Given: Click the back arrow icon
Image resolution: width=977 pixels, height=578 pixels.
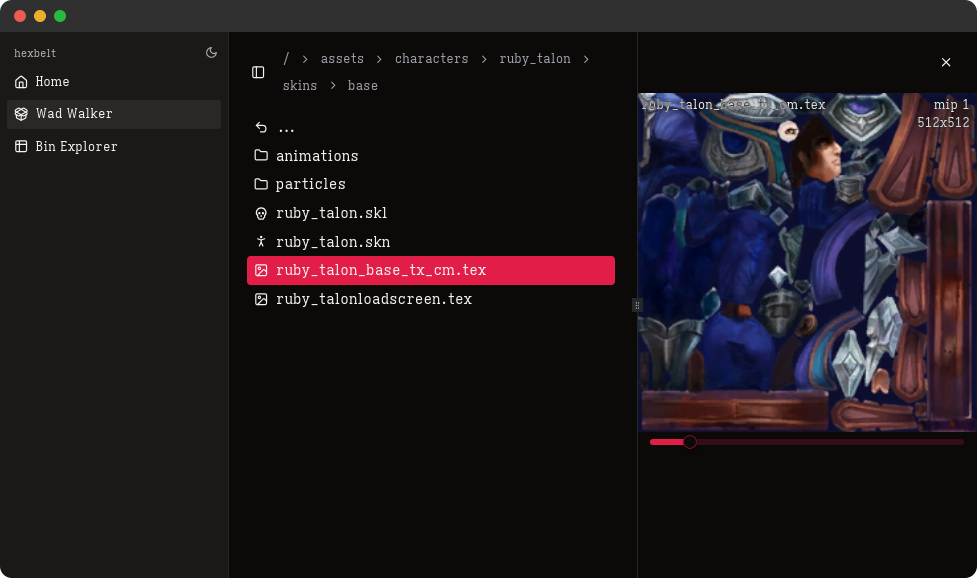Looking at the screenshot, I should (x=261, y=128).
